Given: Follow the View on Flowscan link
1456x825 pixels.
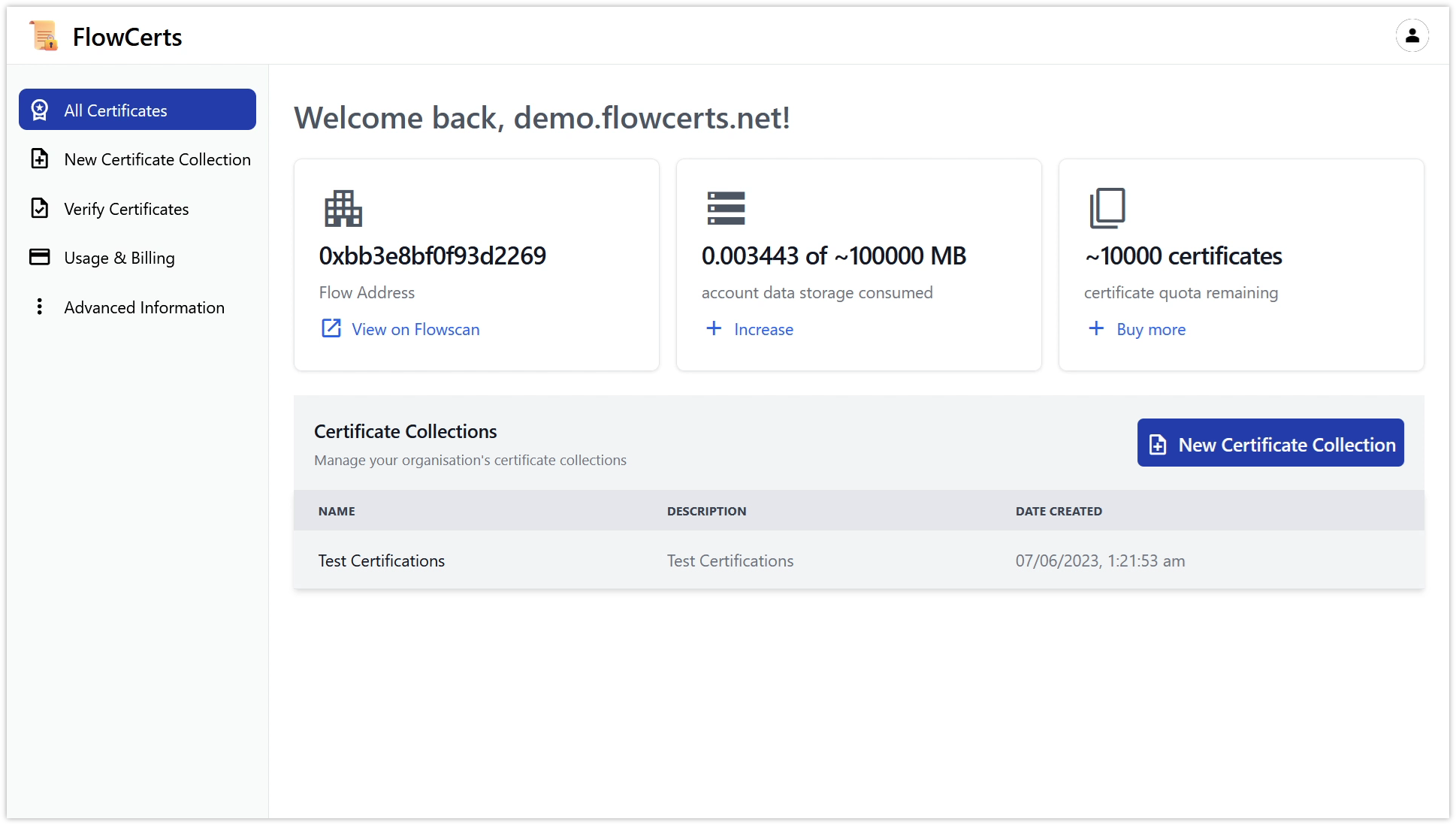Looking at the screenshot, I should coord(415,329).
